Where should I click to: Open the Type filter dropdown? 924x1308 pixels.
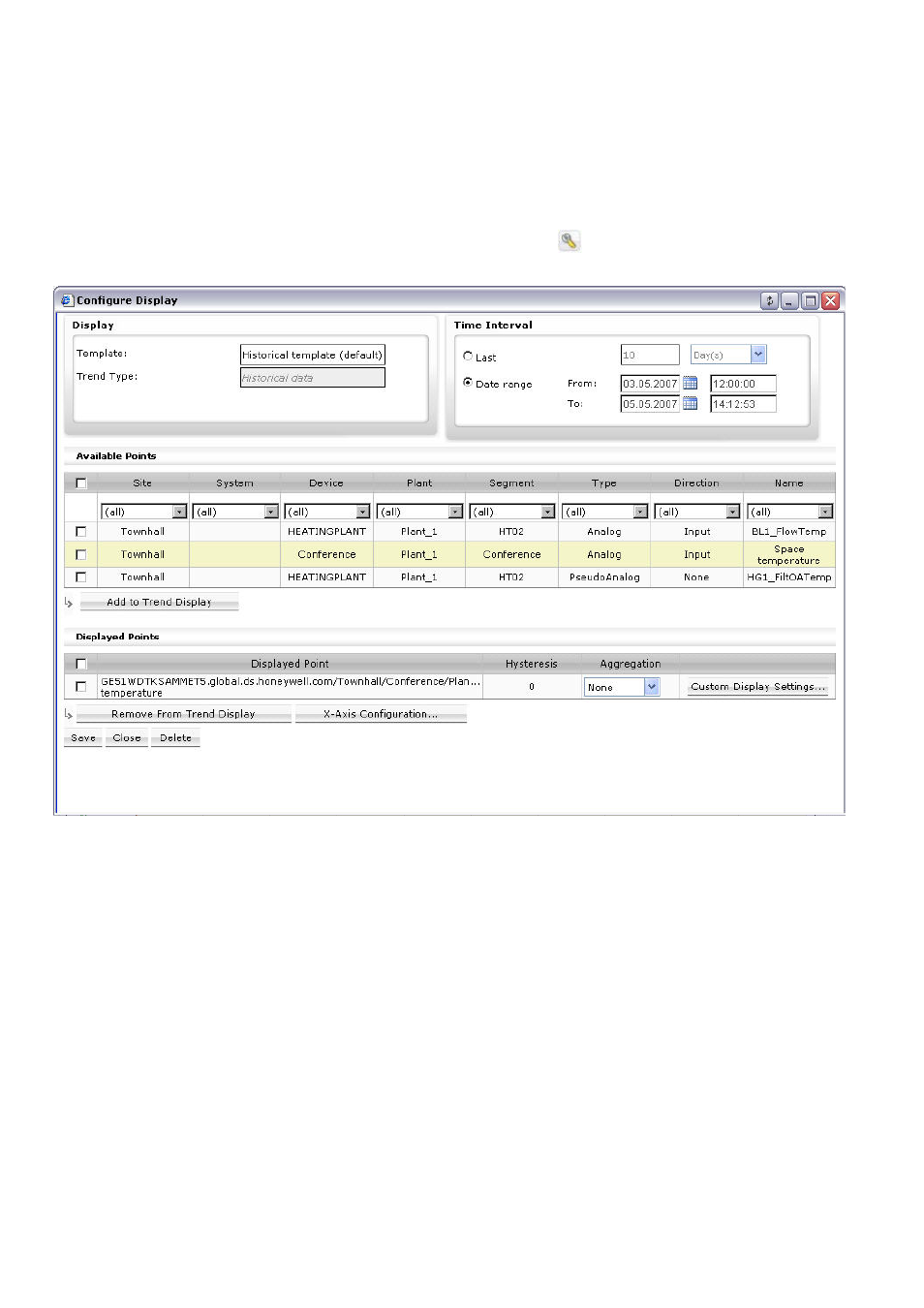[x=605, y=512]
